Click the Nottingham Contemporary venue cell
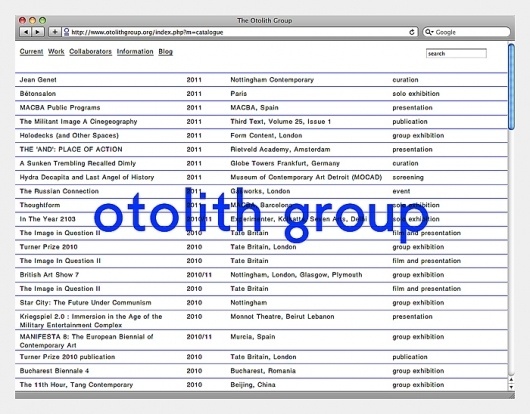The width and height of the screenshot is (530, 414). pos(272,80)
